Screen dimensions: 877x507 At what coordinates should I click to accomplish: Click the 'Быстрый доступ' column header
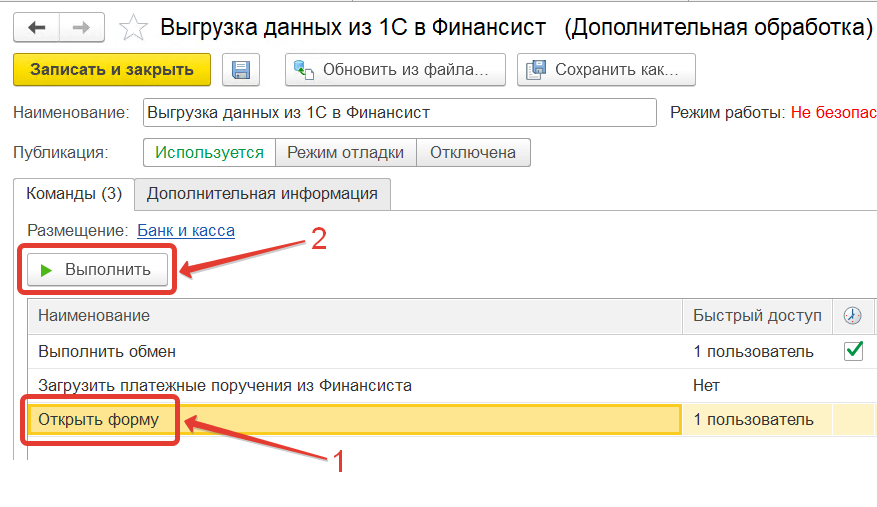pyautogui.click(x=757, y=316)
